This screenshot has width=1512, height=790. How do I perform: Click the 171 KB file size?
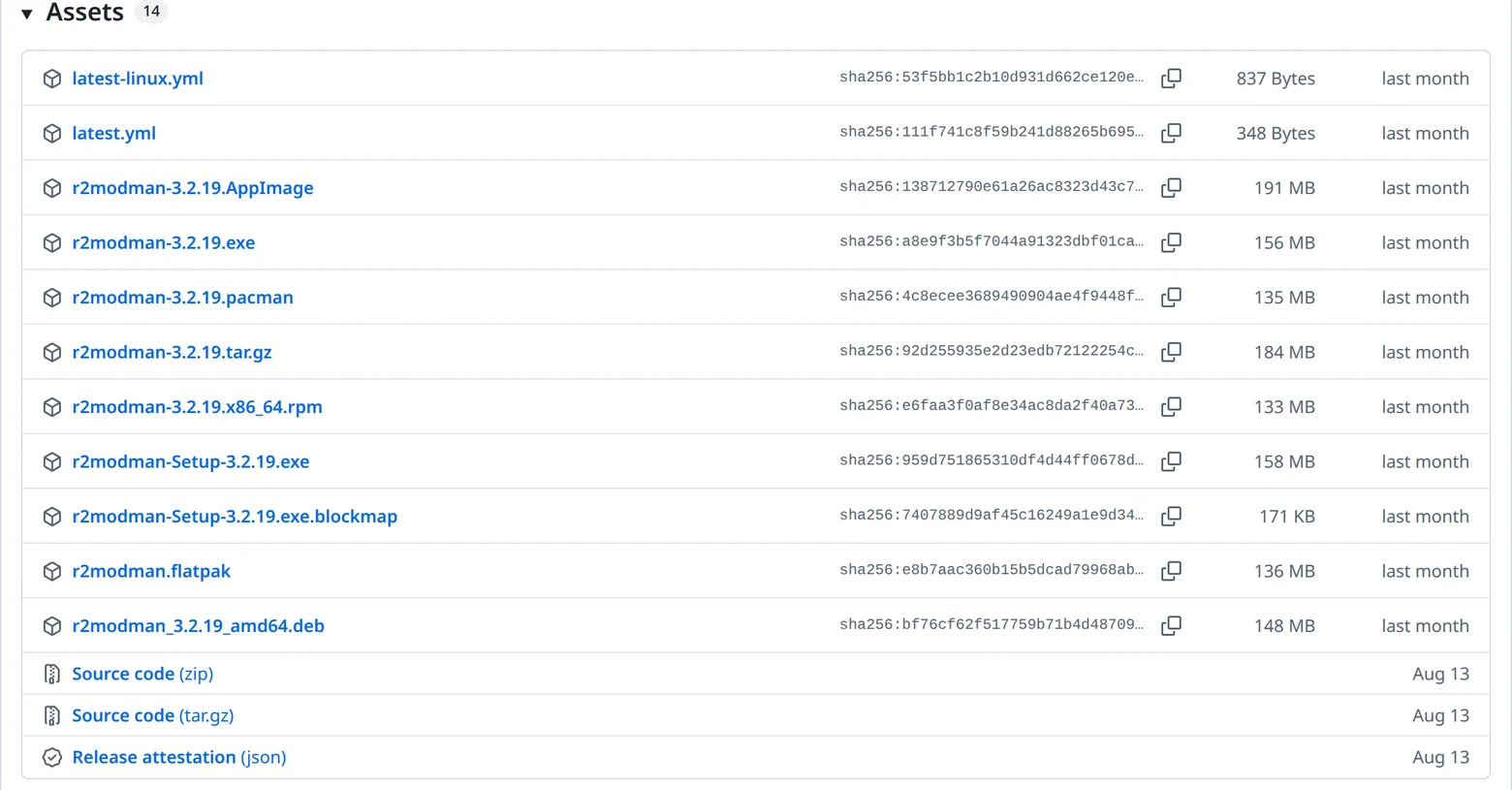1287,517
